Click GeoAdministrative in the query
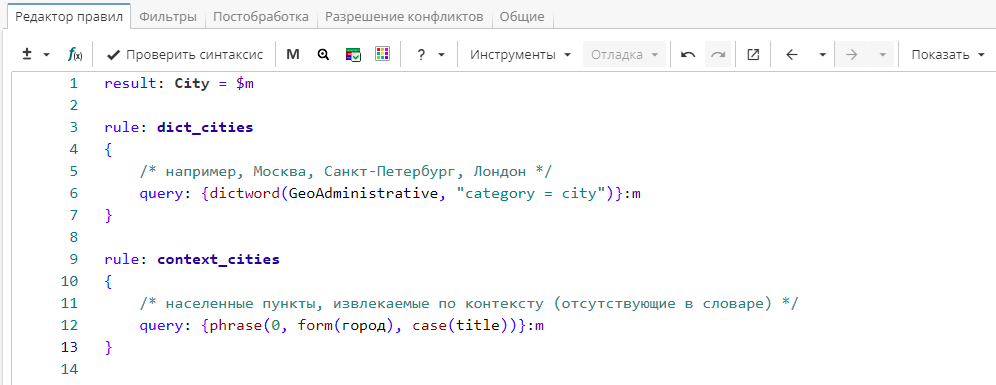The width and height of the screenshot is (996, 385). click(363, 194)
